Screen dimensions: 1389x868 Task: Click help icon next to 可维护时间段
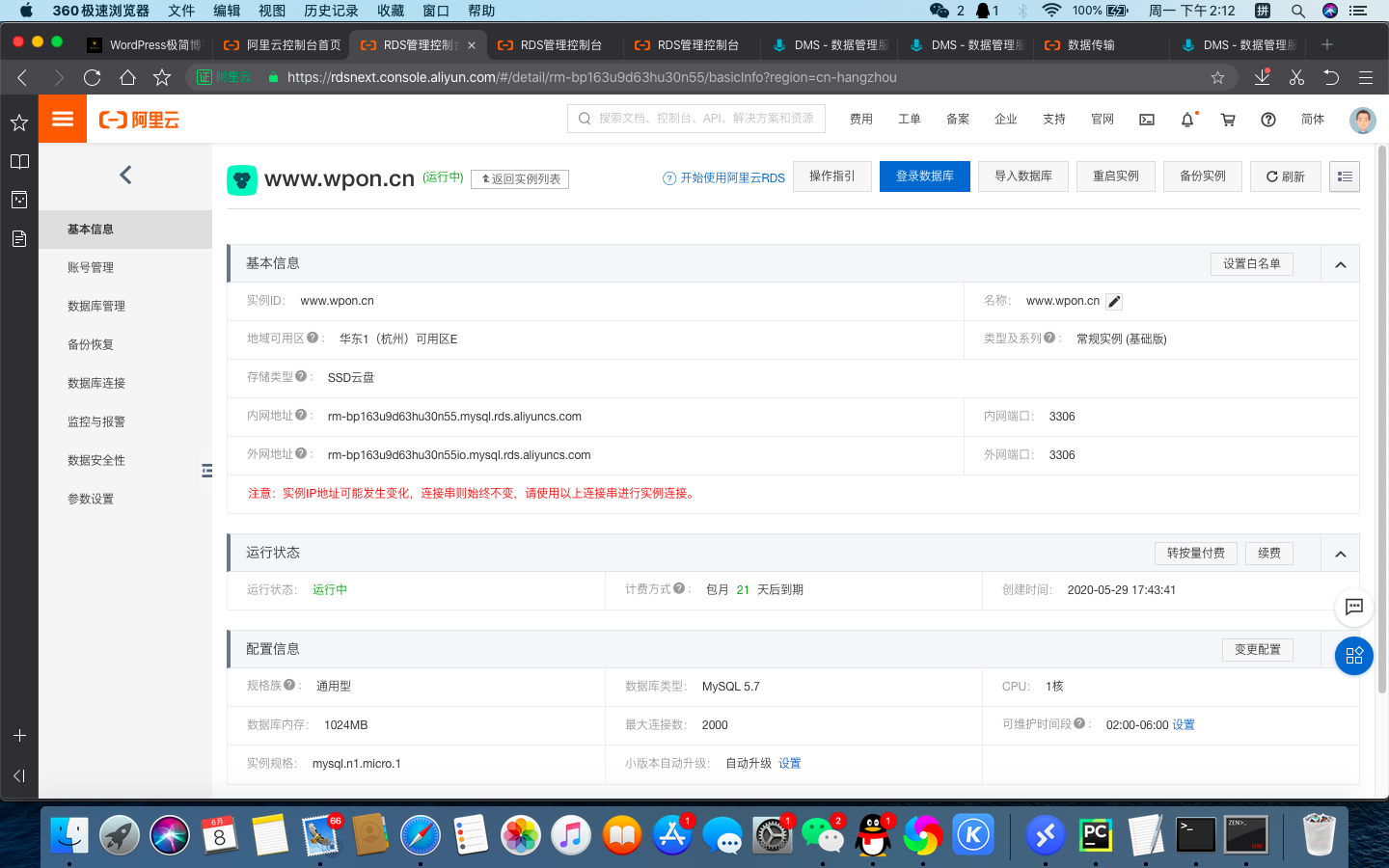pyautogui.click(x=1079, y=724)
